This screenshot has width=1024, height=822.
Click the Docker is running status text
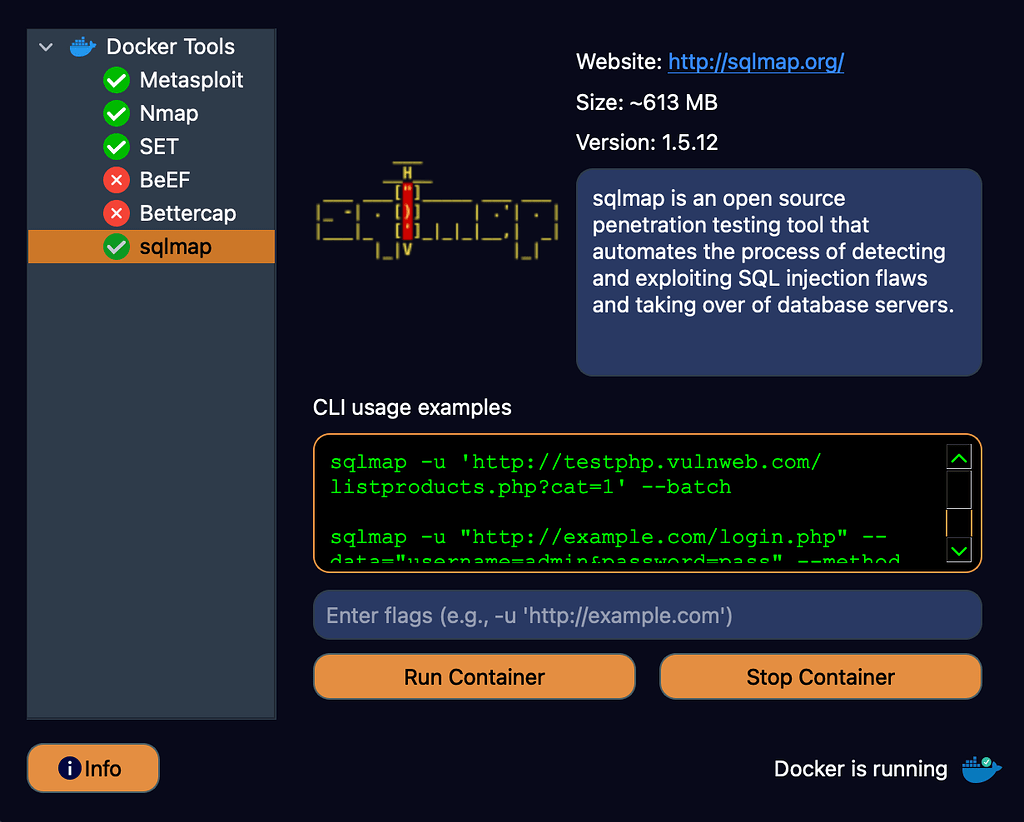click(x=860, y=769)
